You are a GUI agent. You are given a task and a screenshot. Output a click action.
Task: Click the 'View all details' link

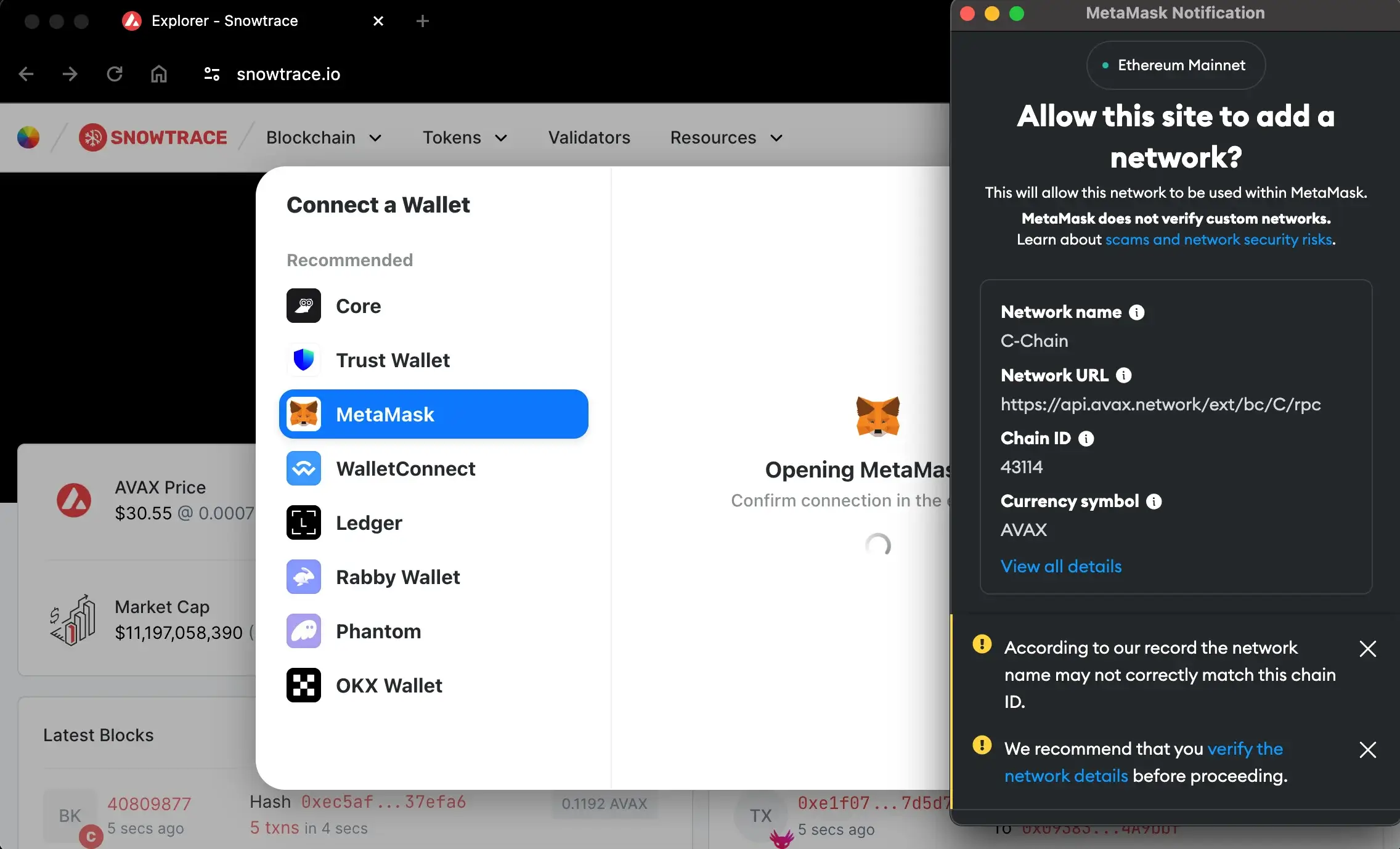(x=1062, y=566)
